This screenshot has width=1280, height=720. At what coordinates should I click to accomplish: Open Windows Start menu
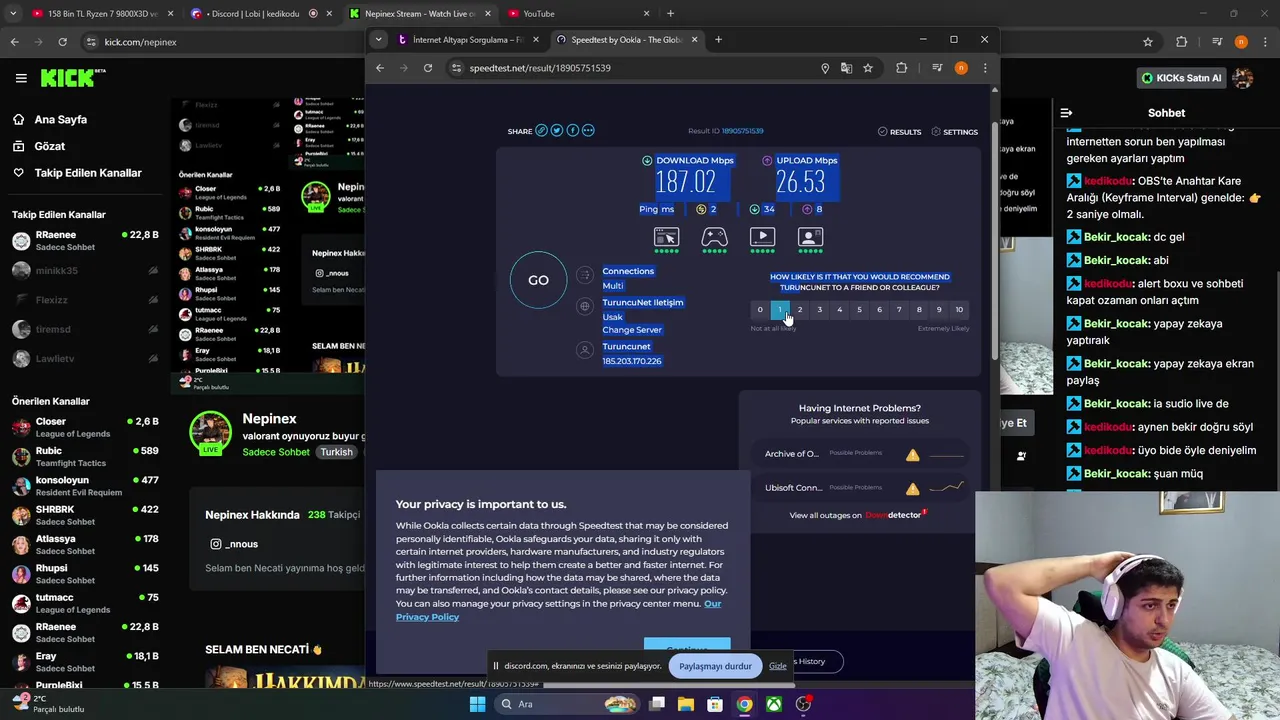point(477,704)
